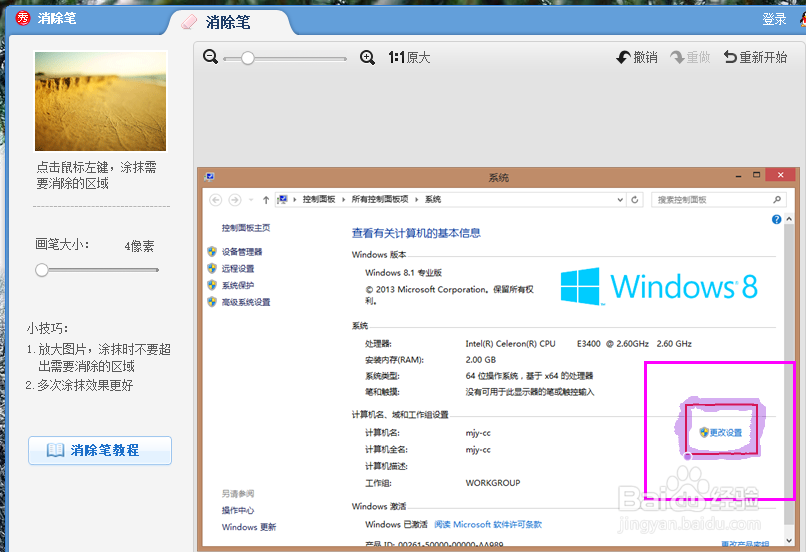
Task: Open 控制面板主页 link
Action: (246, 228)
